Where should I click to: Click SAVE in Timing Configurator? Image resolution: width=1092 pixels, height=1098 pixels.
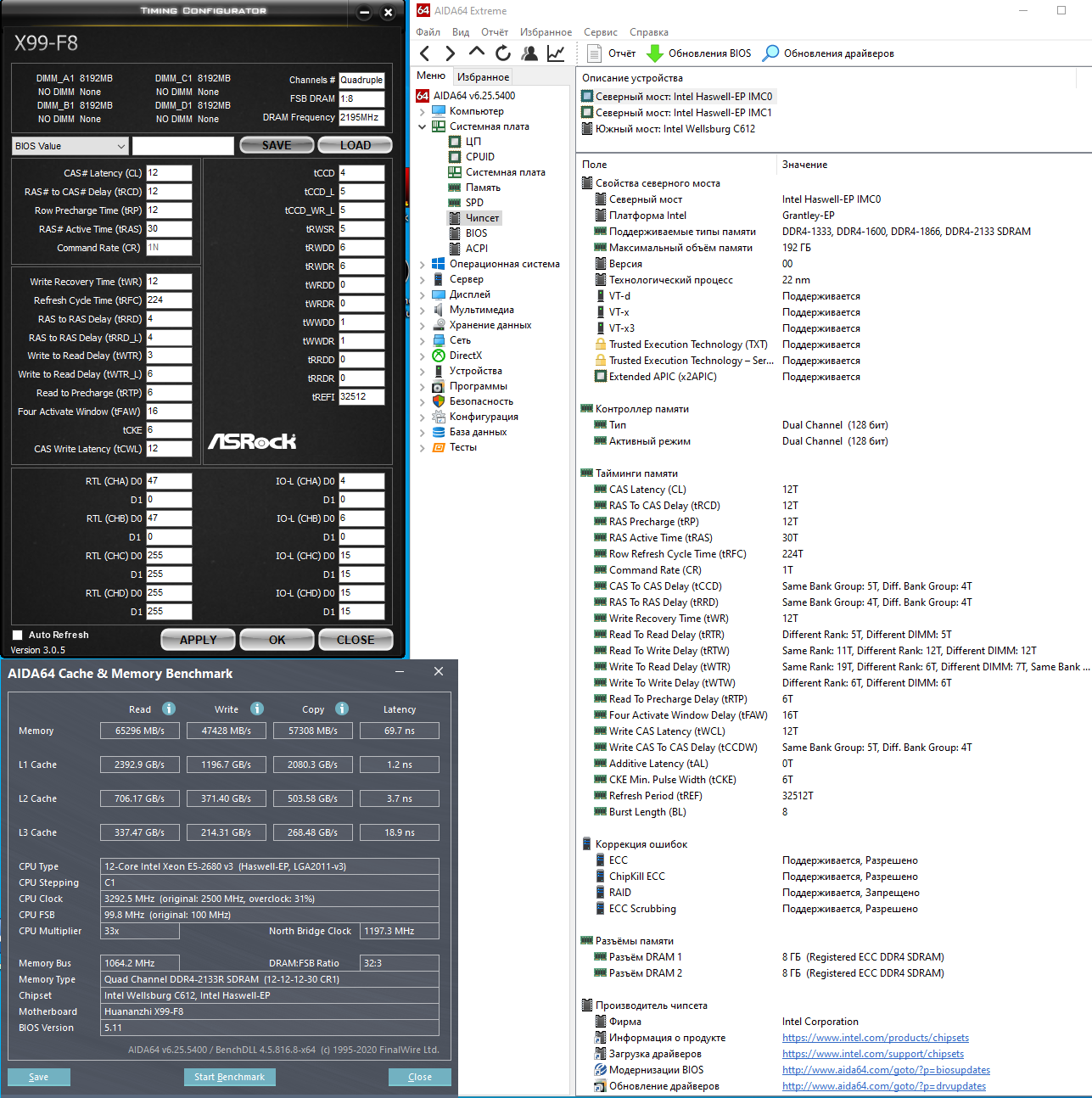277,145
